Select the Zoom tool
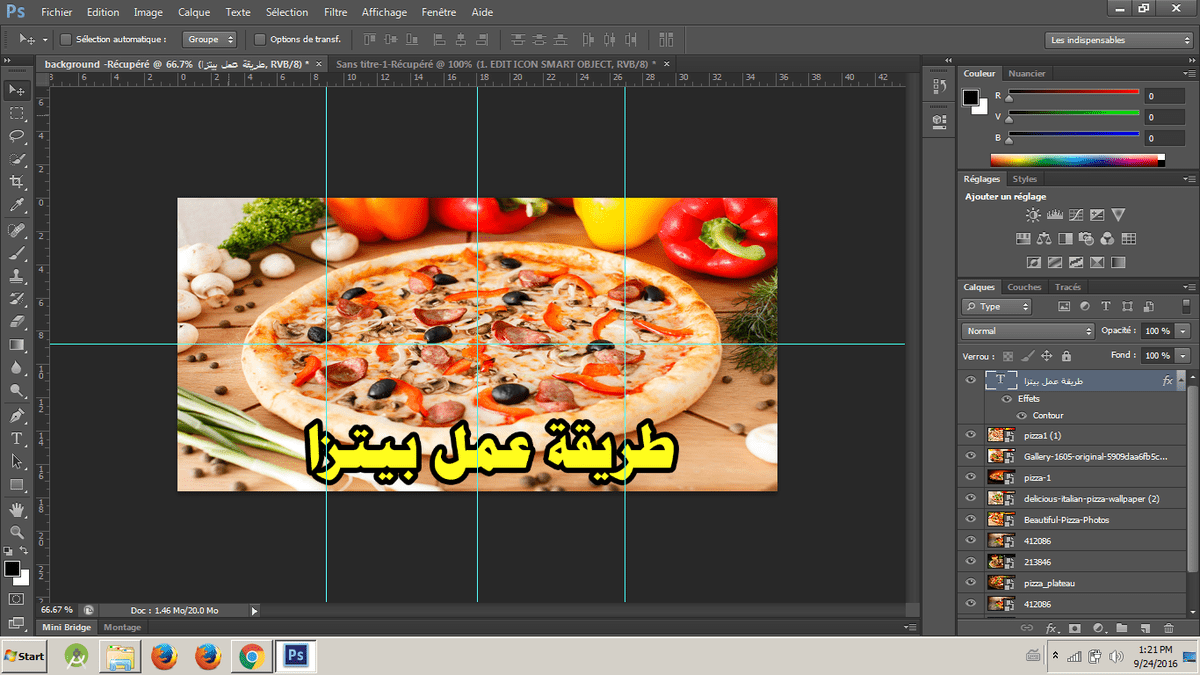The width and height of the screenshot is (1200, 675). click(x=17, y=532)
